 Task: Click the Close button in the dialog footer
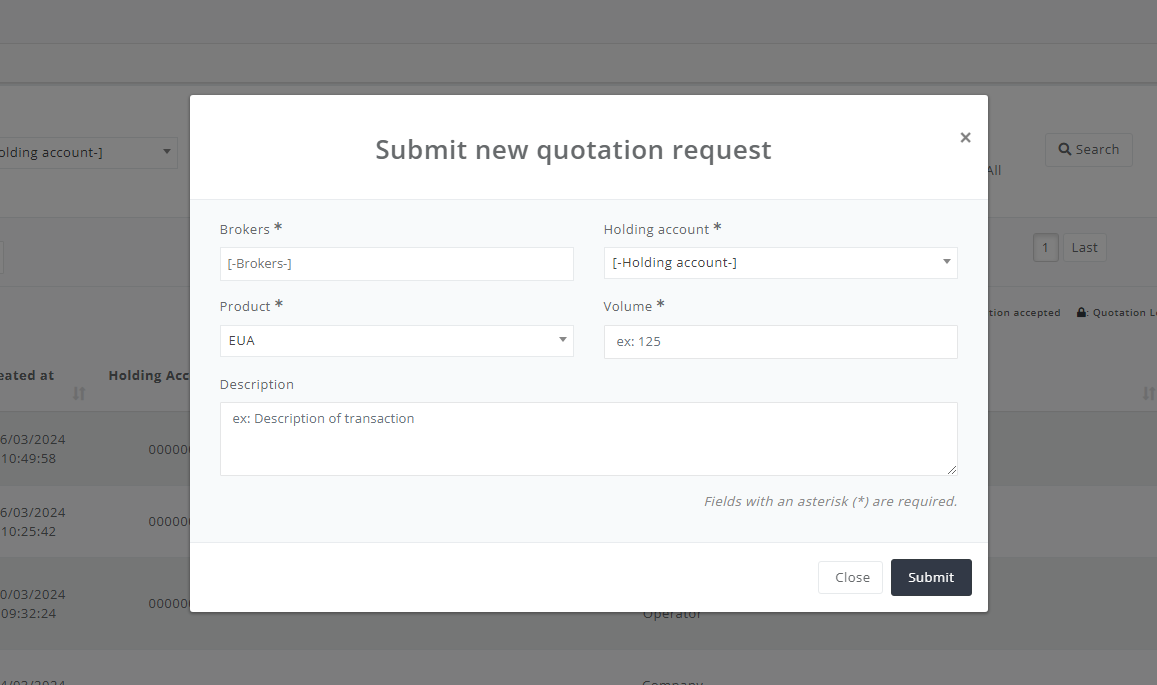(x=850, y=577)
